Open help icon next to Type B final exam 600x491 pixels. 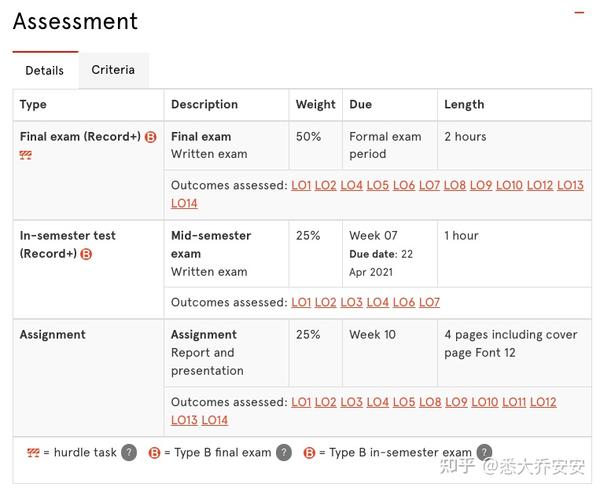pyautogui.click(x=284, y=452)
